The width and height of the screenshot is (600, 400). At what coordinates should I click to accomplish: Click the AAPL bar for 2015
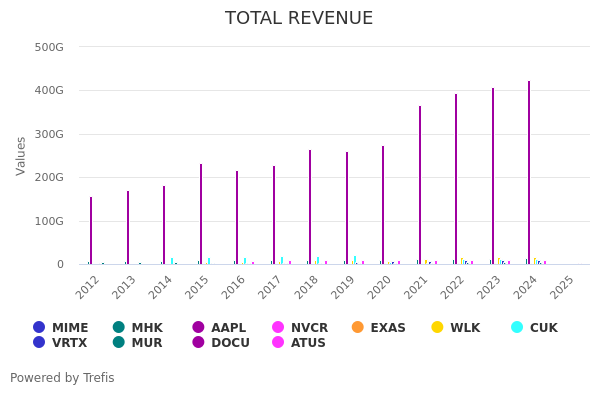[201, 215]
